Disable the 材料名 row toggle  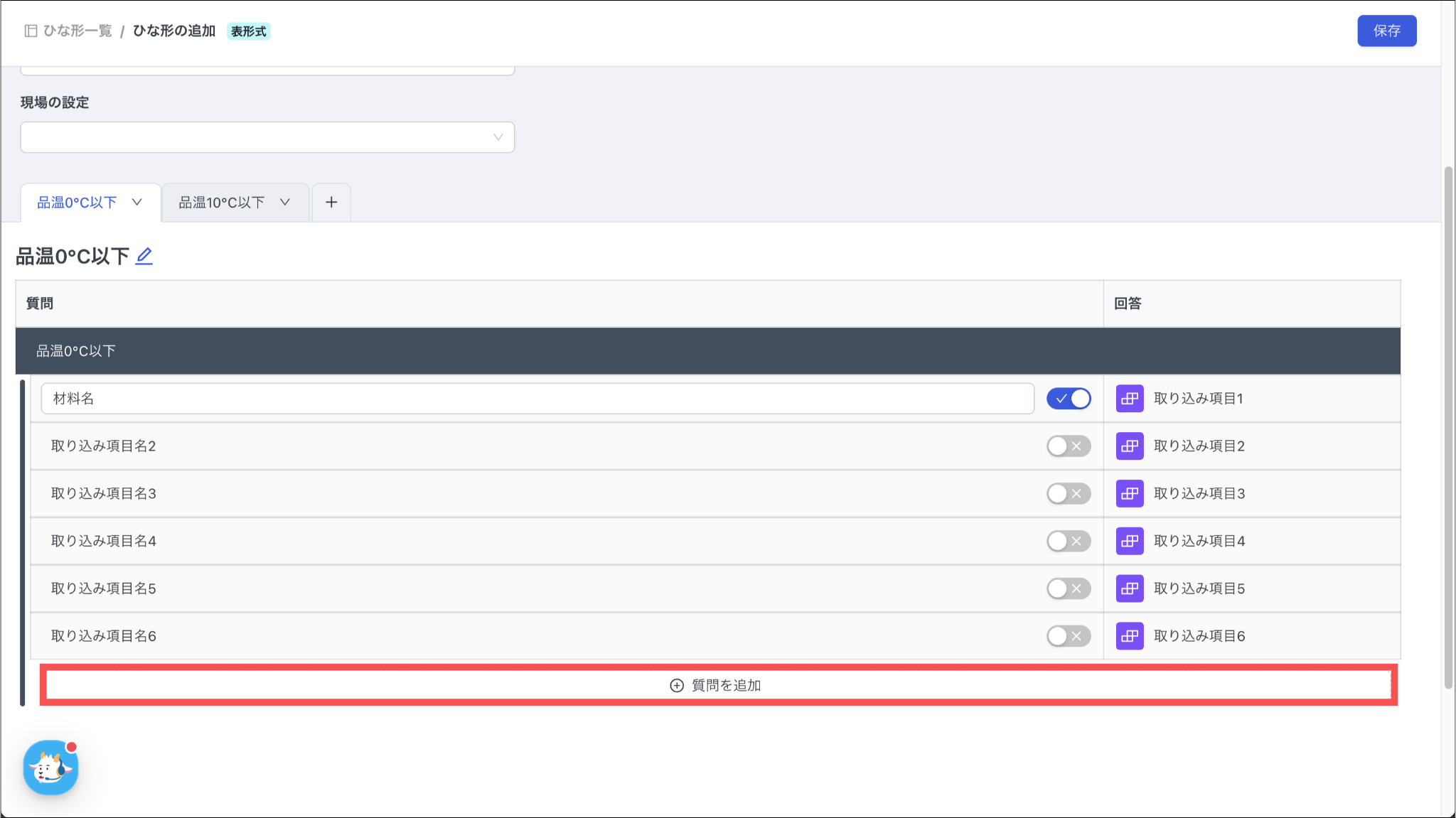(x=1068, y=399)
